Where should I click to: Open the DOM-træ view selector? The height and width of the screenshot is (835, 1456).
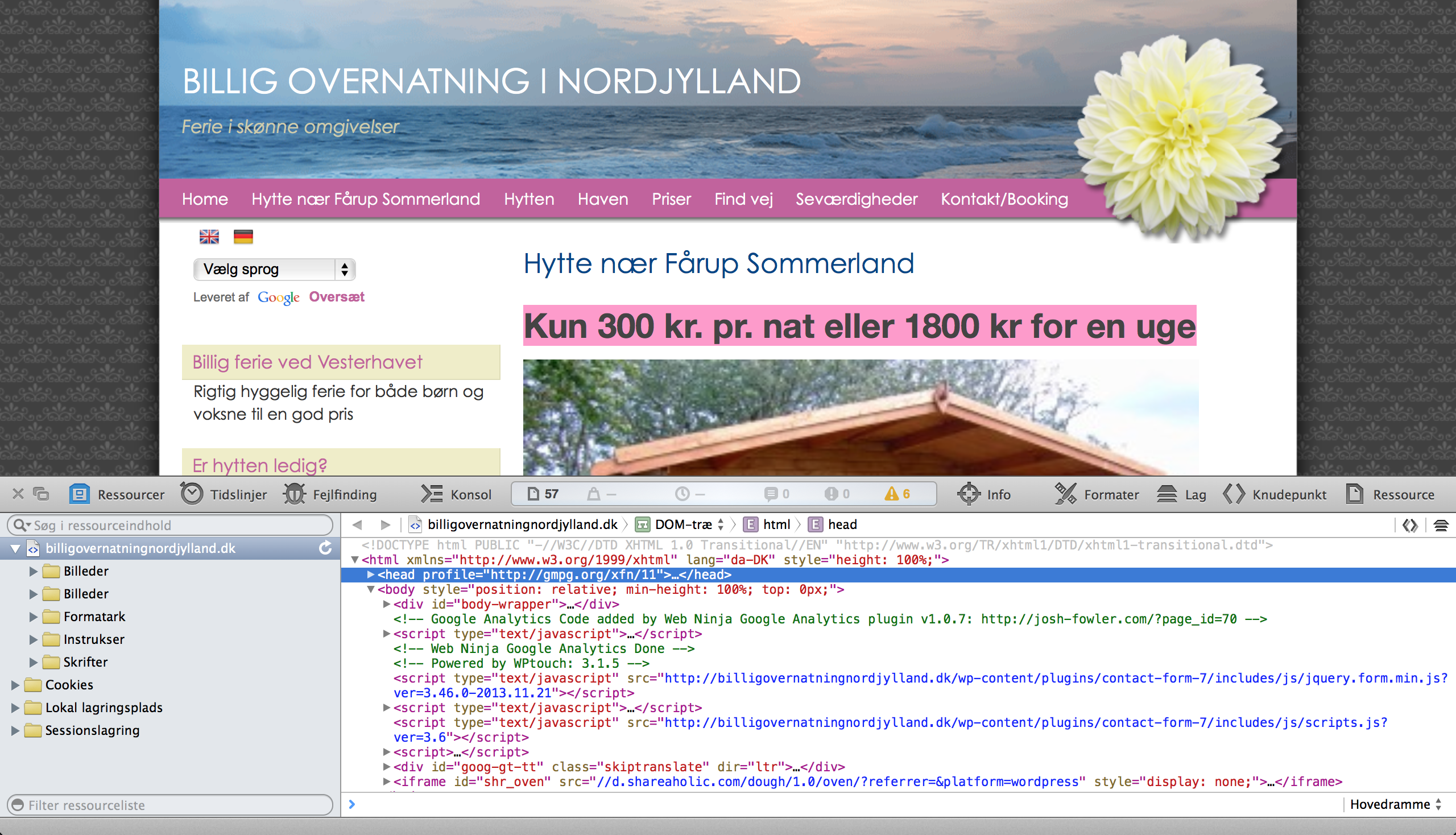pyautogui.click(x=680, y=524)
